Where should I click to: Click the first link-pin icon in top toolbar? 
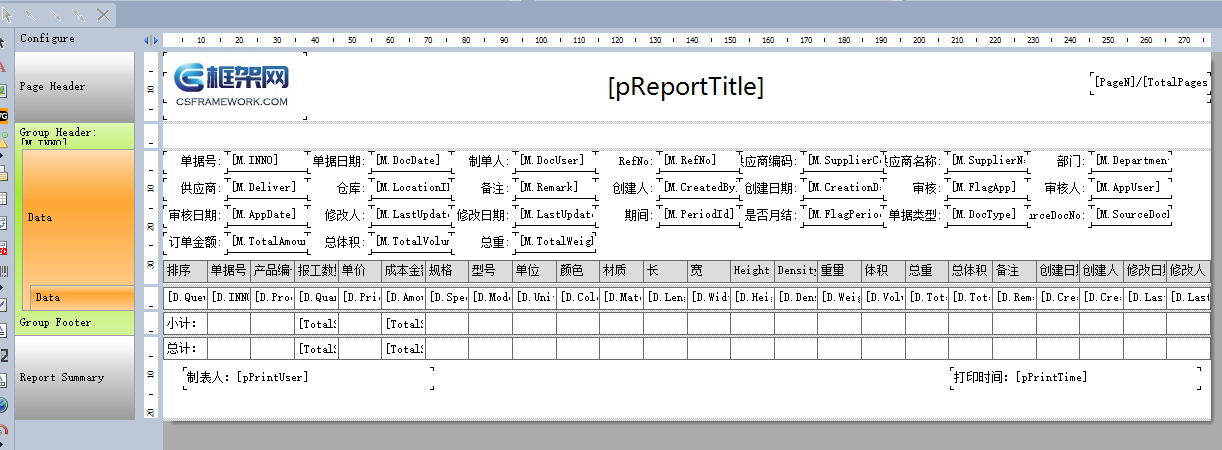[x=31, y=15]
